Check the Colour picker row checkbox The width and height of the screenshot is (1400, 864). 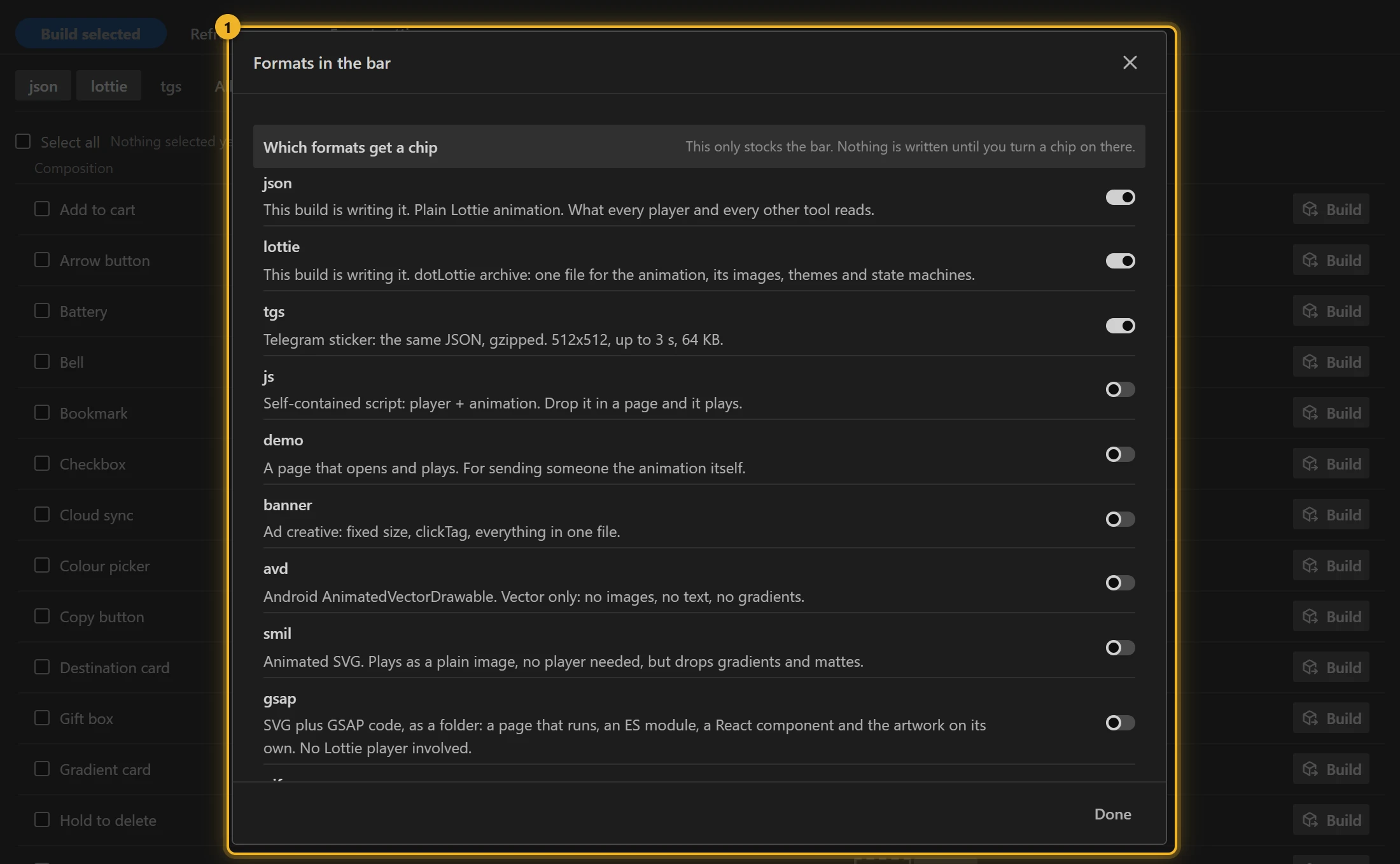tap(42, 565)
